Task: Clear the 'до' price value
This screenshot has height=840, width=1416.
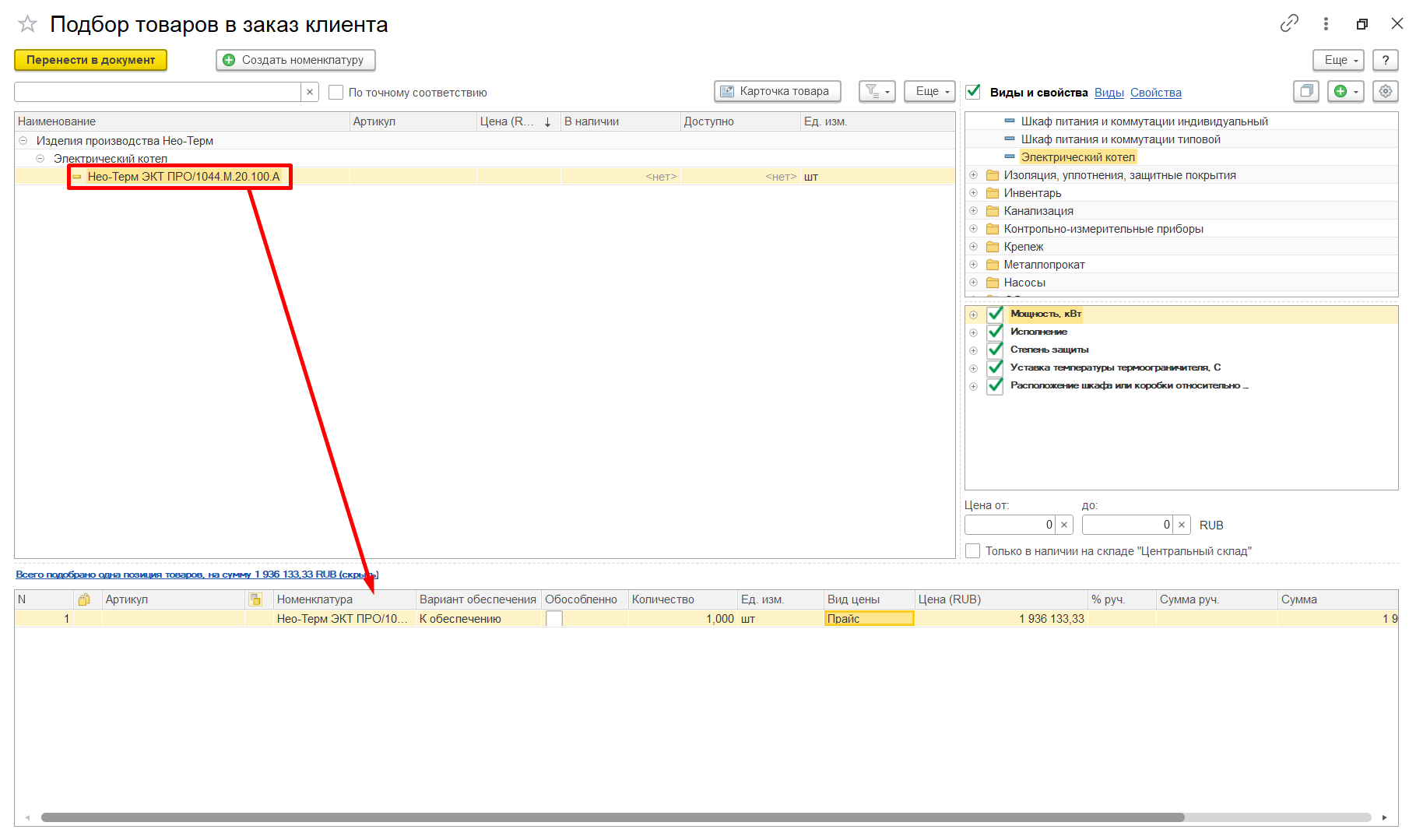Action: pyautogui.click(x=1182, y=525)
